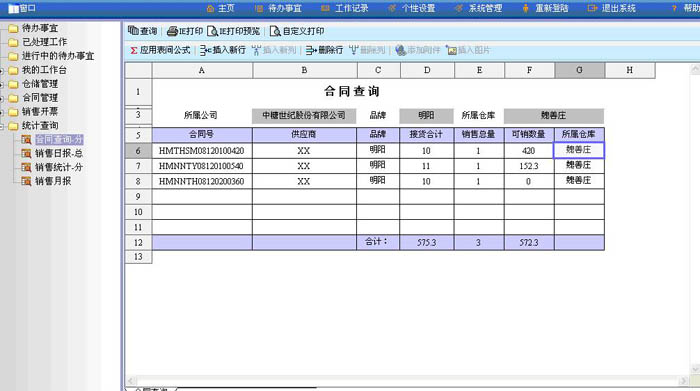Image resolution: width=700 pixels, height=391 pixels.
Task: Expand the 仓储管理 folder in sidebar
Action: (1, 84)
